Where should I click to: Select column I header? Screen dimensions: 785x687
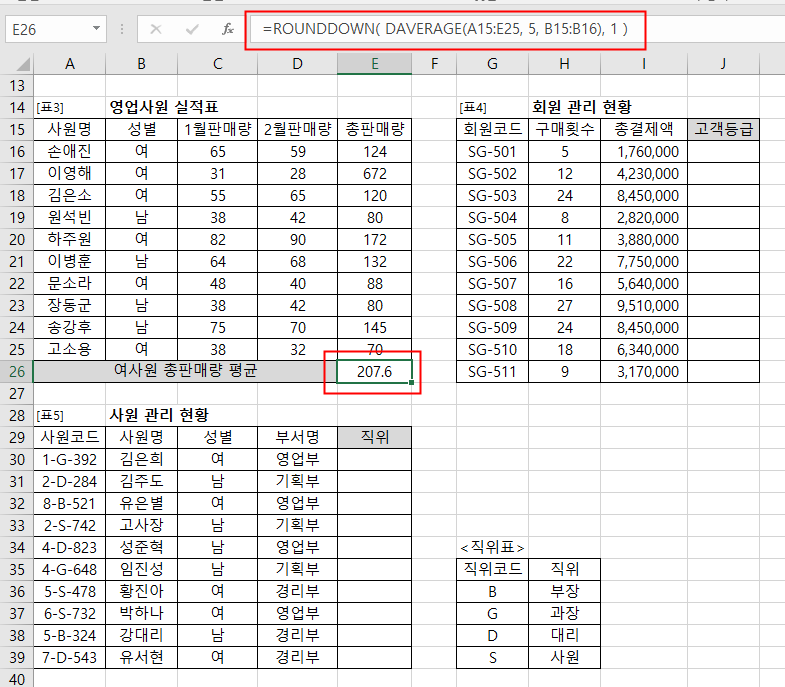[644, 64]
